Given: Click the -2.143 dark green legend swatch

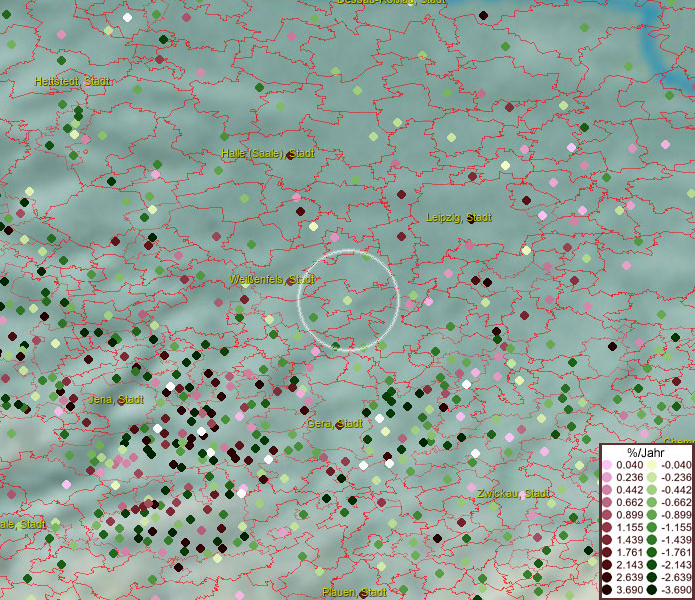Looking at the screenshot, I should point(653,566).
